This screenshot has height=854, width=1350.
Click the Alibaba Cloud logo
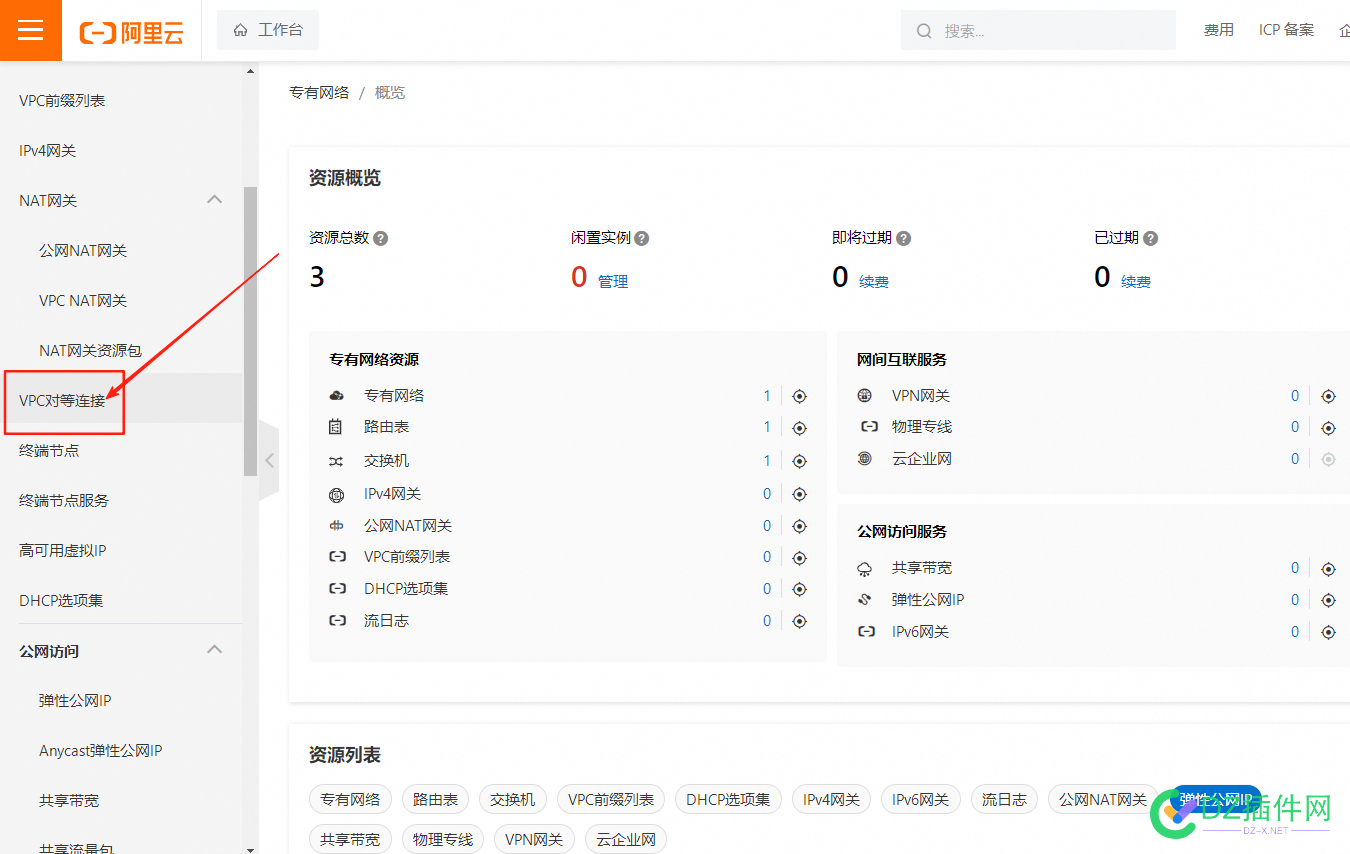(130, 30)
